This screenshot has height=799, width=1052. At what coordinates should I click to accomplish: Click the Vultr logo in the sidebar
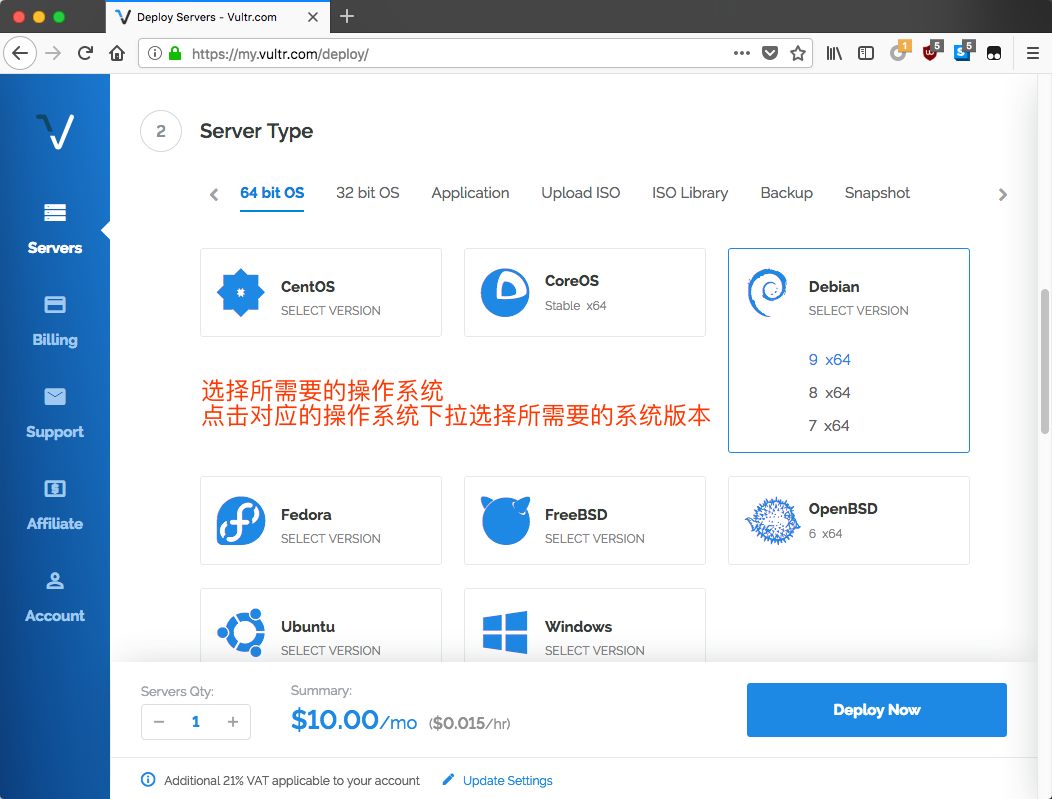click(x=55, y=131)
